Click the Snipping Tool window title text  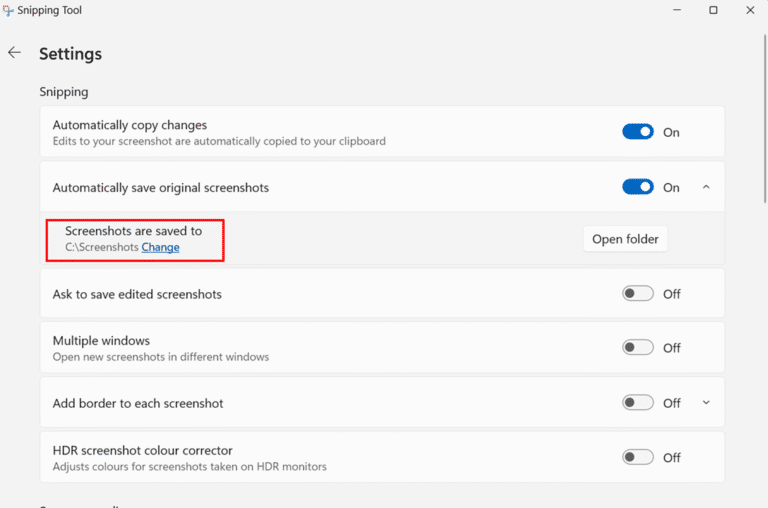(x=49, y=10)
